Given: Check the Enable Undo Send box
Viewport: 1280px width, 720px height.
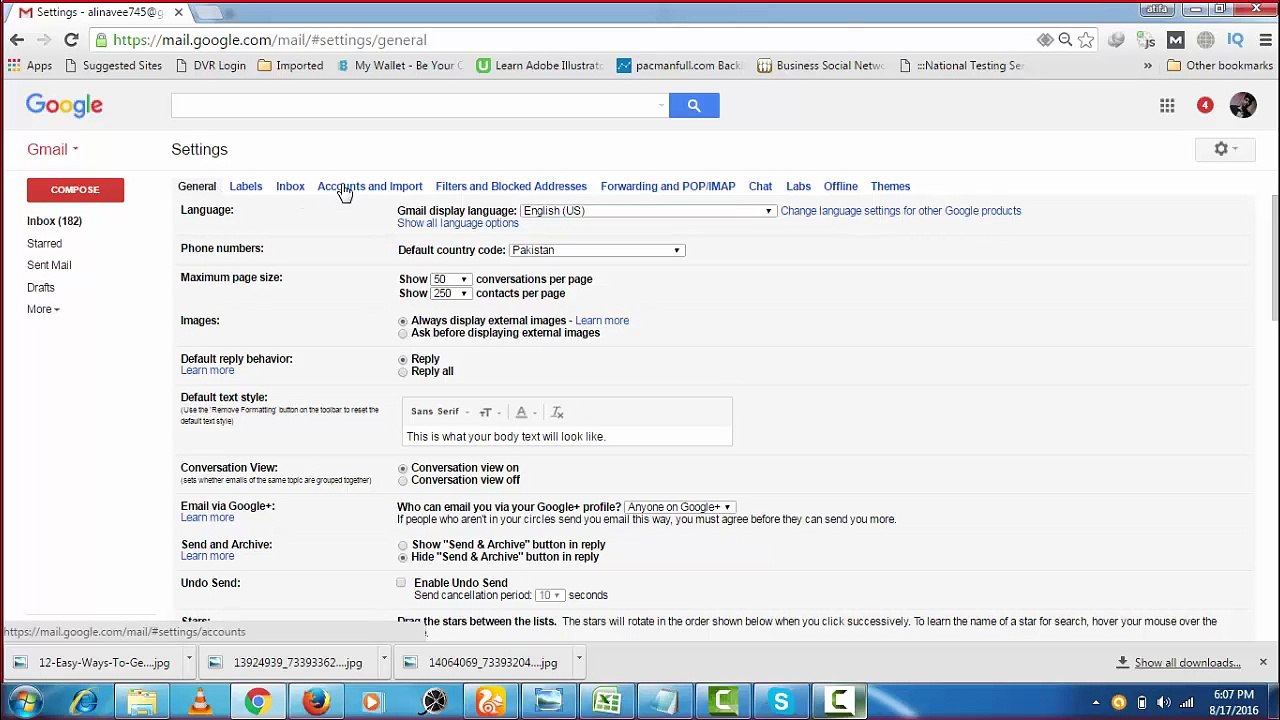Looking at the screenshot, I should pyautogui.click(x=401, y=583).
